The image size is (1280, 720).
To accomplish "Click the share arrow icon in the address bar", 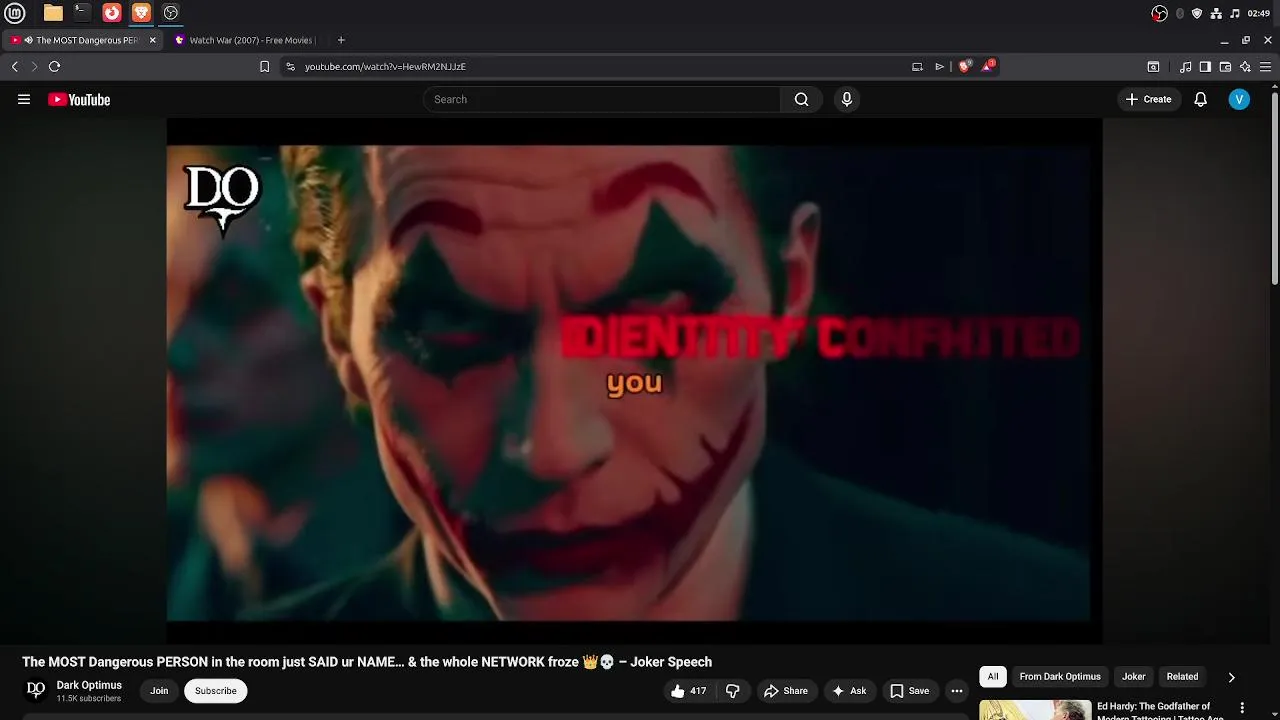I will click(939, 67).
